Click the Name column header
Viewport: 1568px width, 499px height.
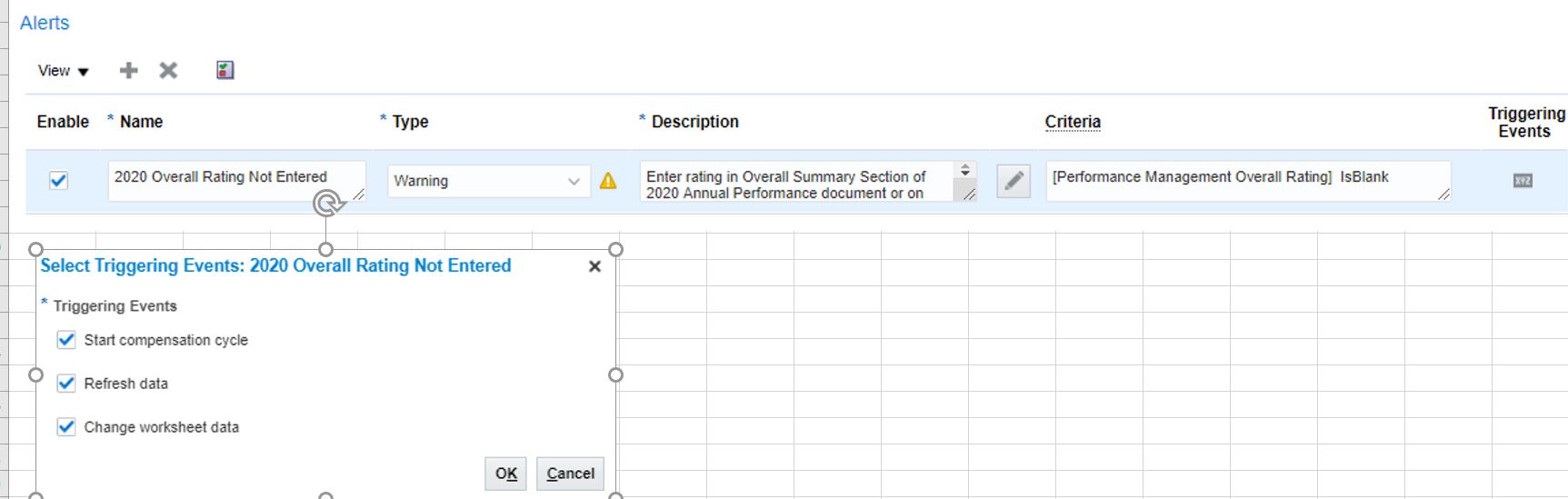click(x=141, y=122)
